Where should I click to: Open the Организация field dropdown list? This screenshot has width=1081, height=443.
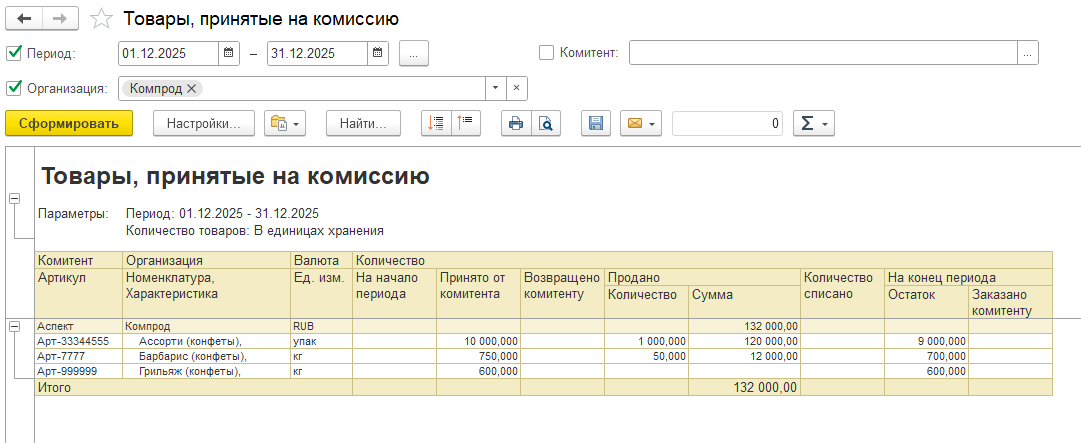(x=496, y=88)
